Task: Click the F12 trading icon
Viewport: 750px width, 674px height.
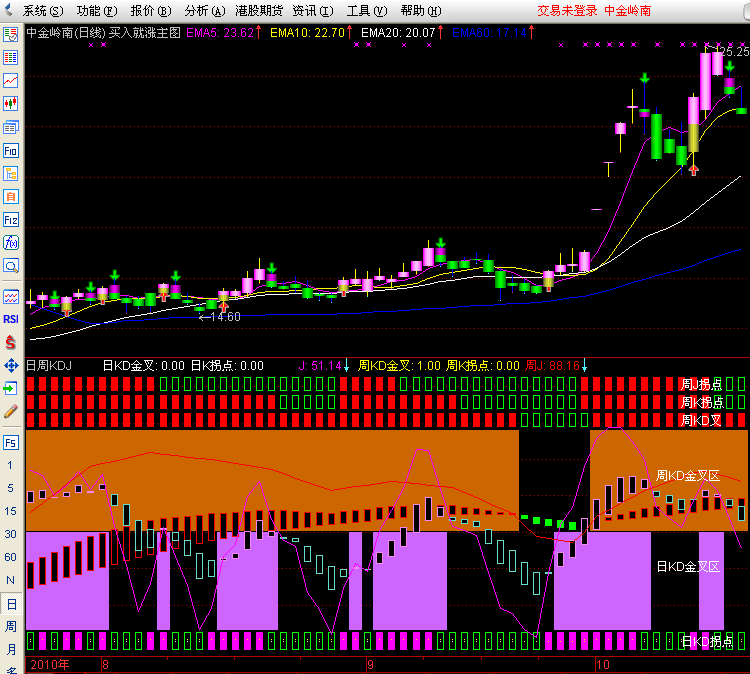Action: [x=11, y=220]
